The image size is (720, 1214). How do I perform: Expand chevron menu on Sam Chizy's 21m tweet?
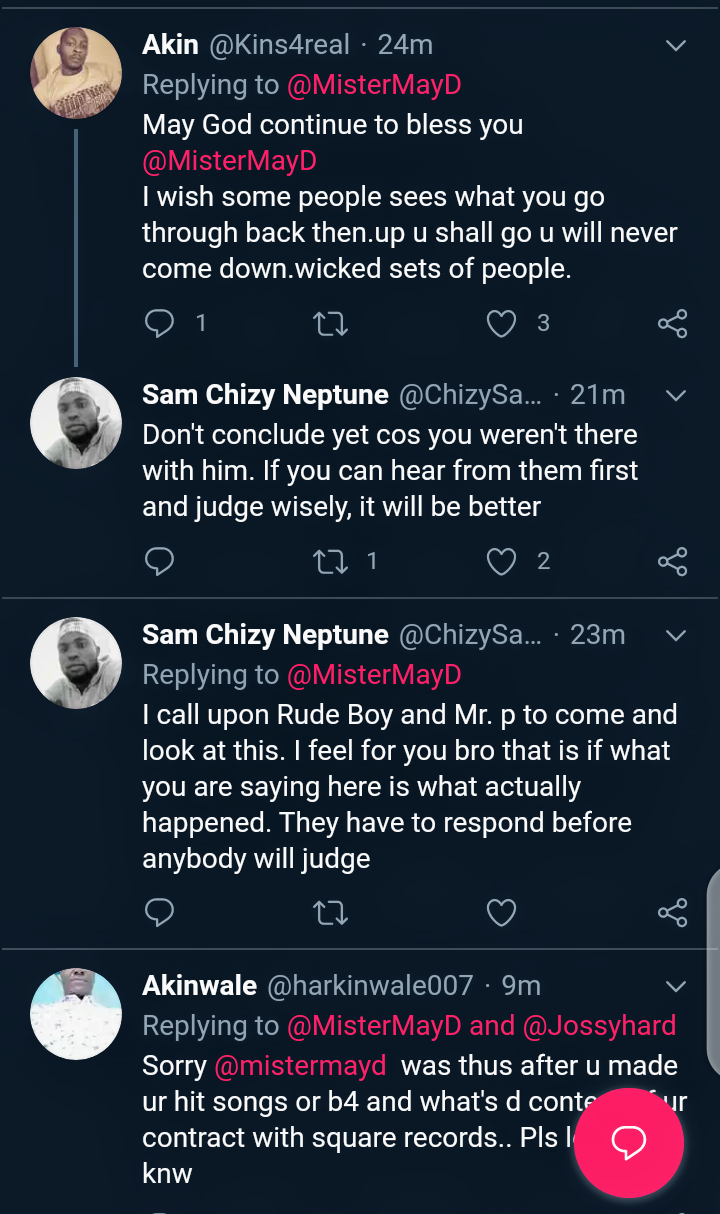(x=676, y=395)
